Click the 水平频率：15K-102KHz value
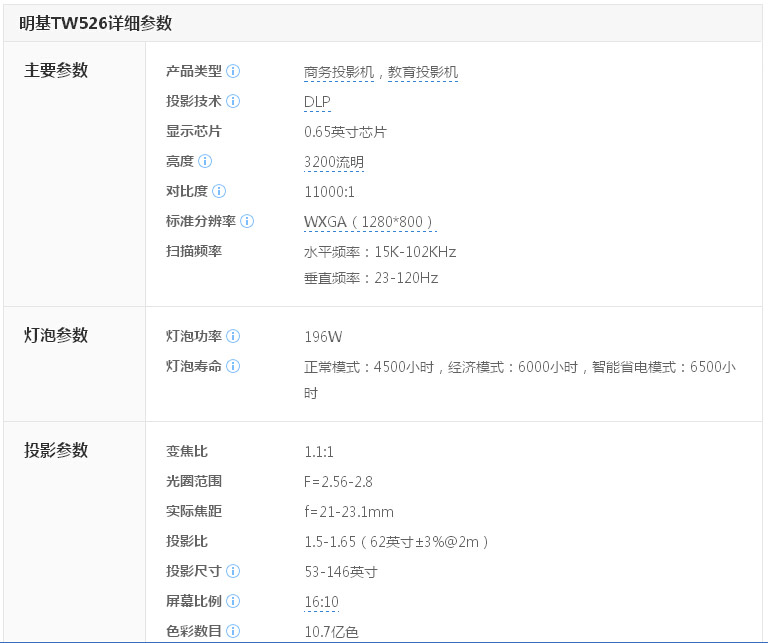 380,252
